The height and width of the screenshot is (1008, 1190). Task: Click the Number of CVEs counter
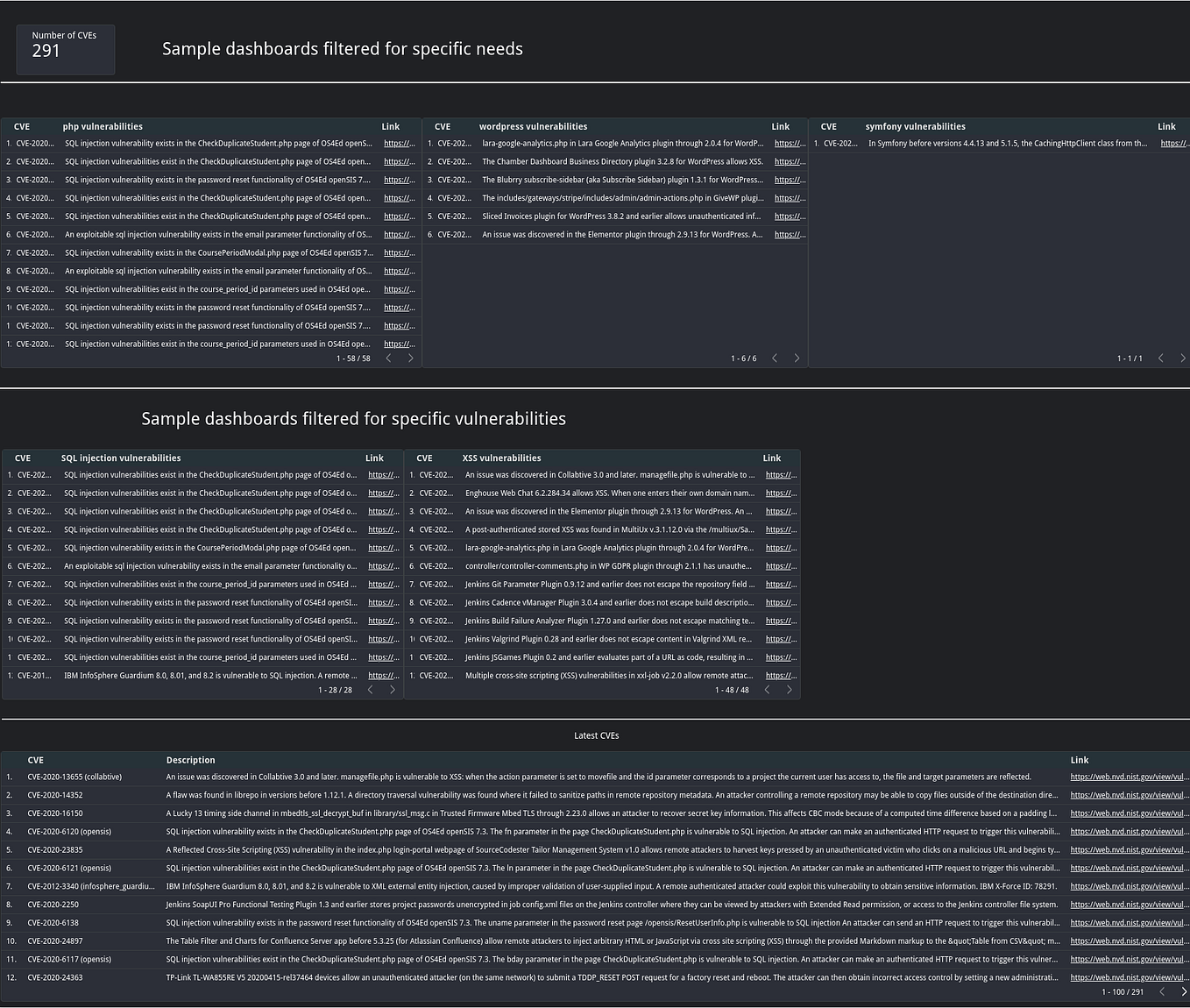click(65, 49)
